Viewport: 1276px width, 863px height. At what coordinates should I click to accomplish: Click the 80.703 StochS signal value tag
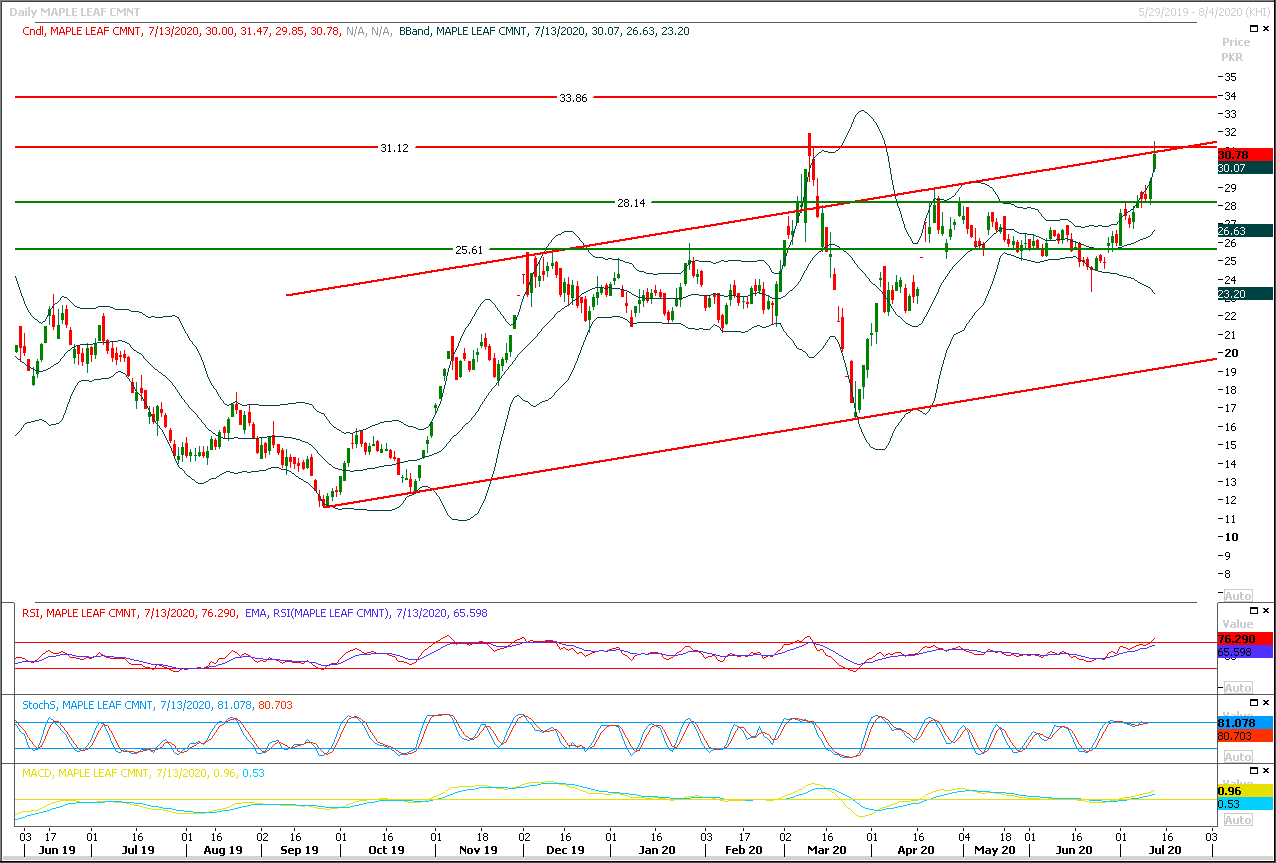[1246, 735]
